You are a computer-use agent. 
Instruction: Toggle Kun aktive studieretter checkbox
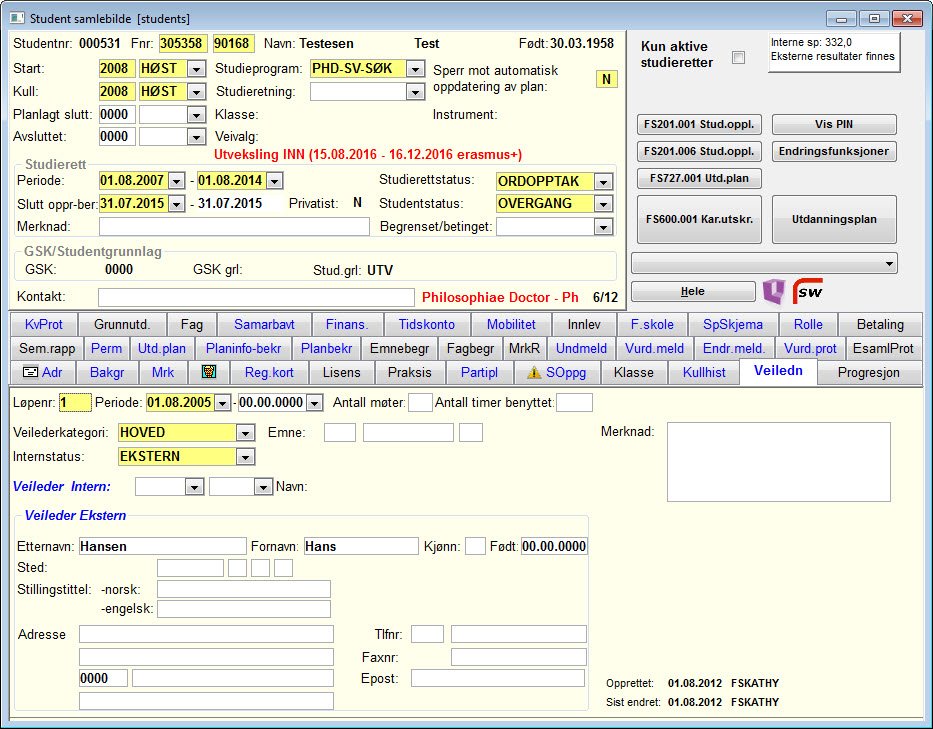pyautogui.click(x=738, y=58)
